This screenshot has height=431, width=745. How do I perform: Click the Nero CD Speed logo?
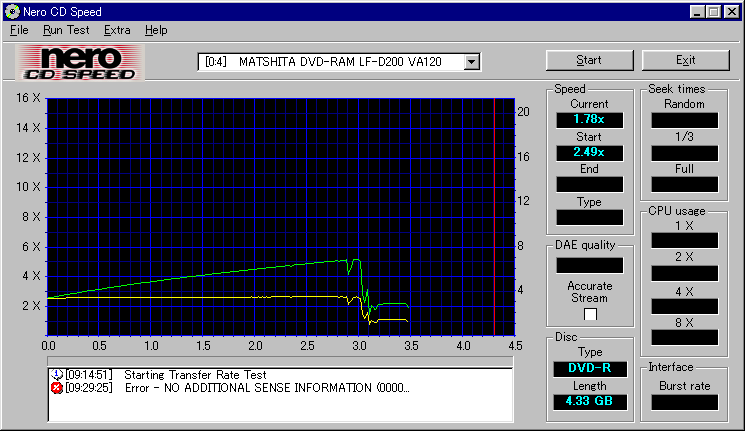tap(81, 62)
